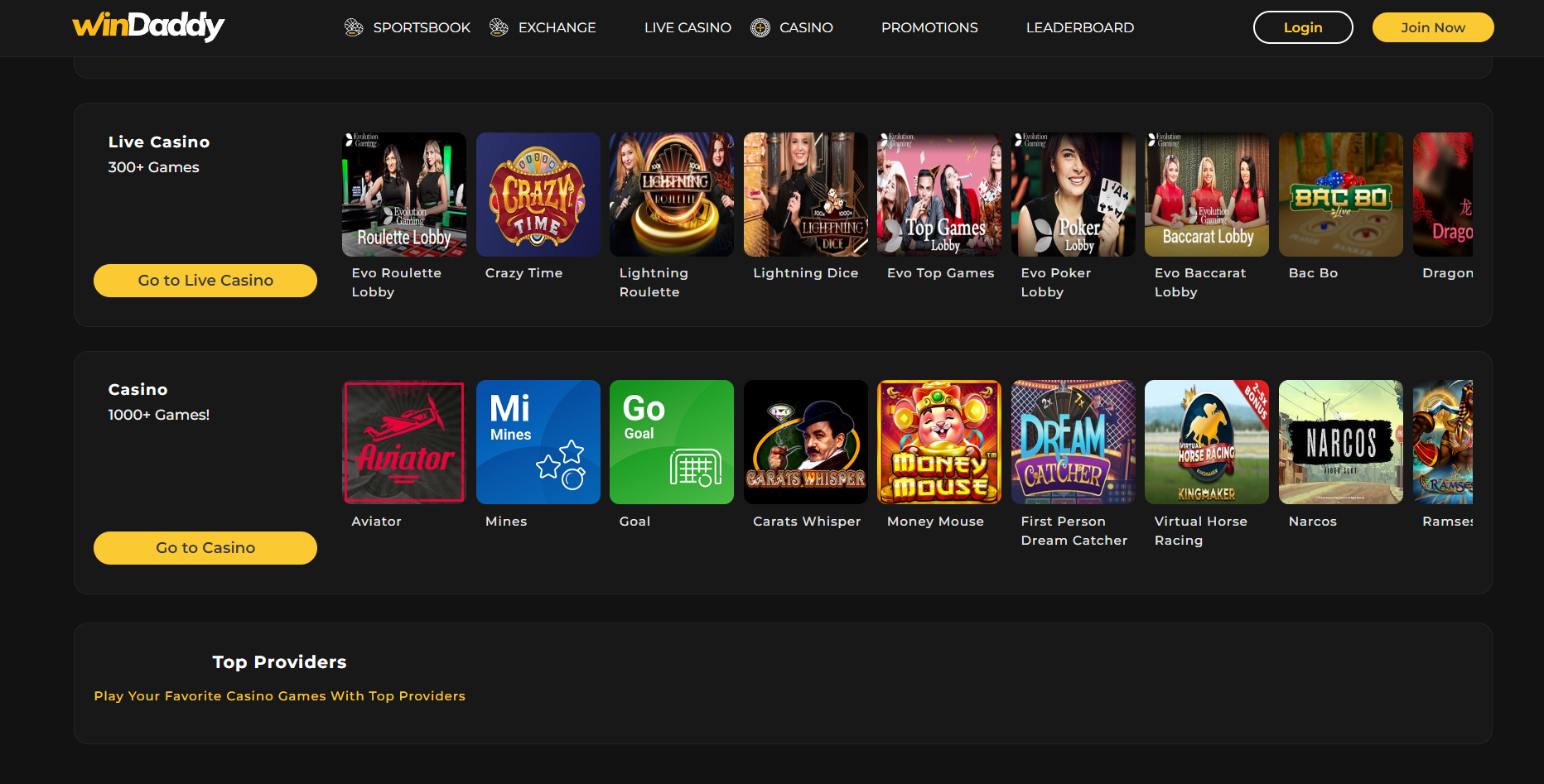Open the Leaderboard page
This screenshot has width=1544, height=784.
pos(1080,27)
